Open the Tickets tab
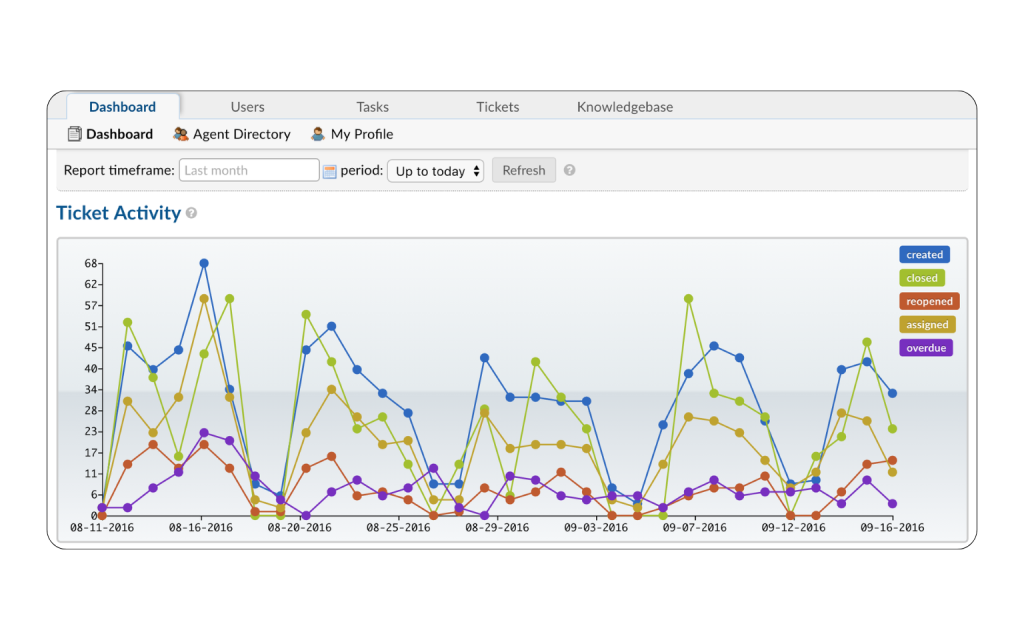Screen dimensions: 1024x640 click(497, 107)
